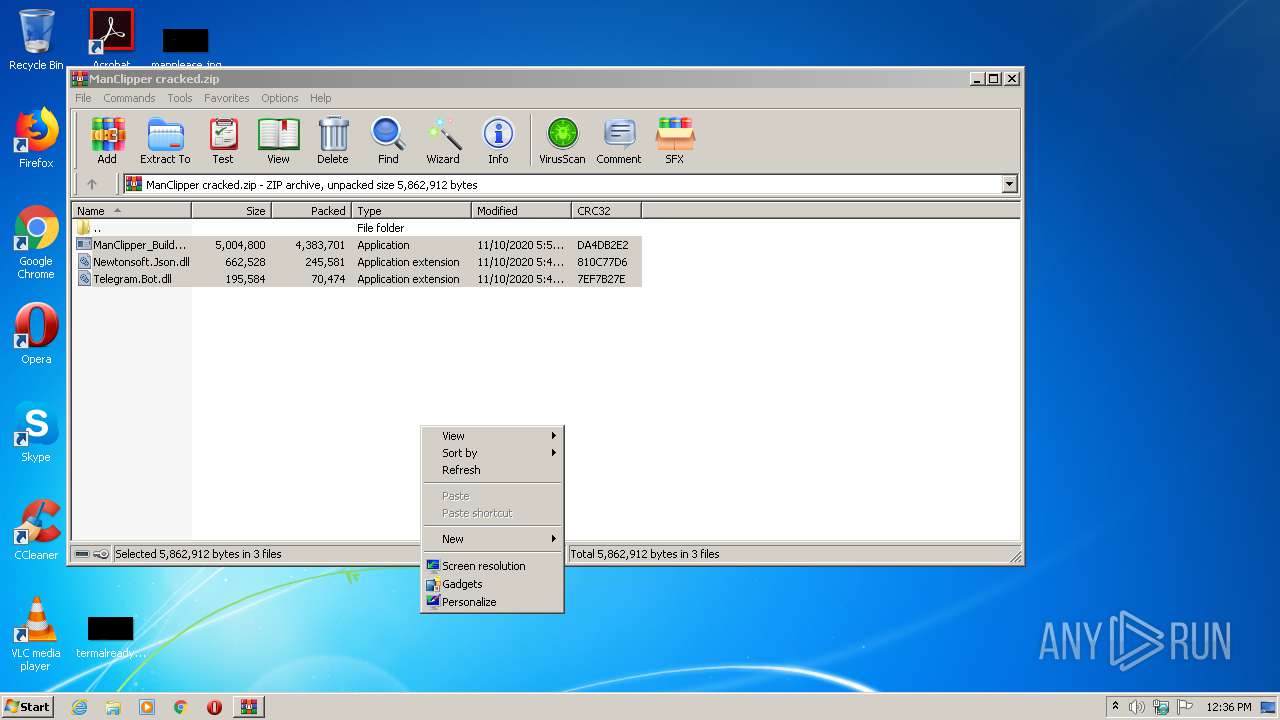Launch the Wizard wand icon
Viewport: 1280px width, 720px height.
pos(443,141)
